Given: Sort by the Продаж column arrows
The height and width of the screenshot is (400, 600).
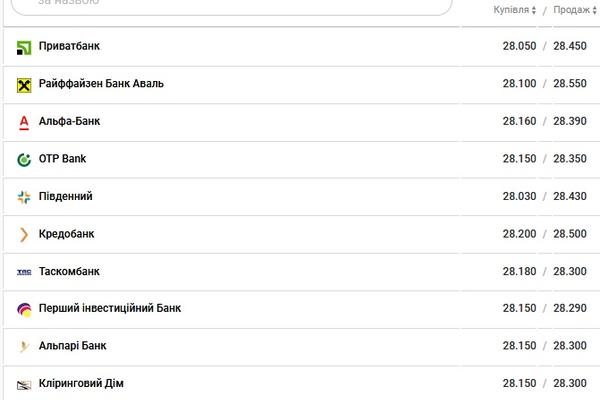Looking at the screenshot, I should (594, 10).
